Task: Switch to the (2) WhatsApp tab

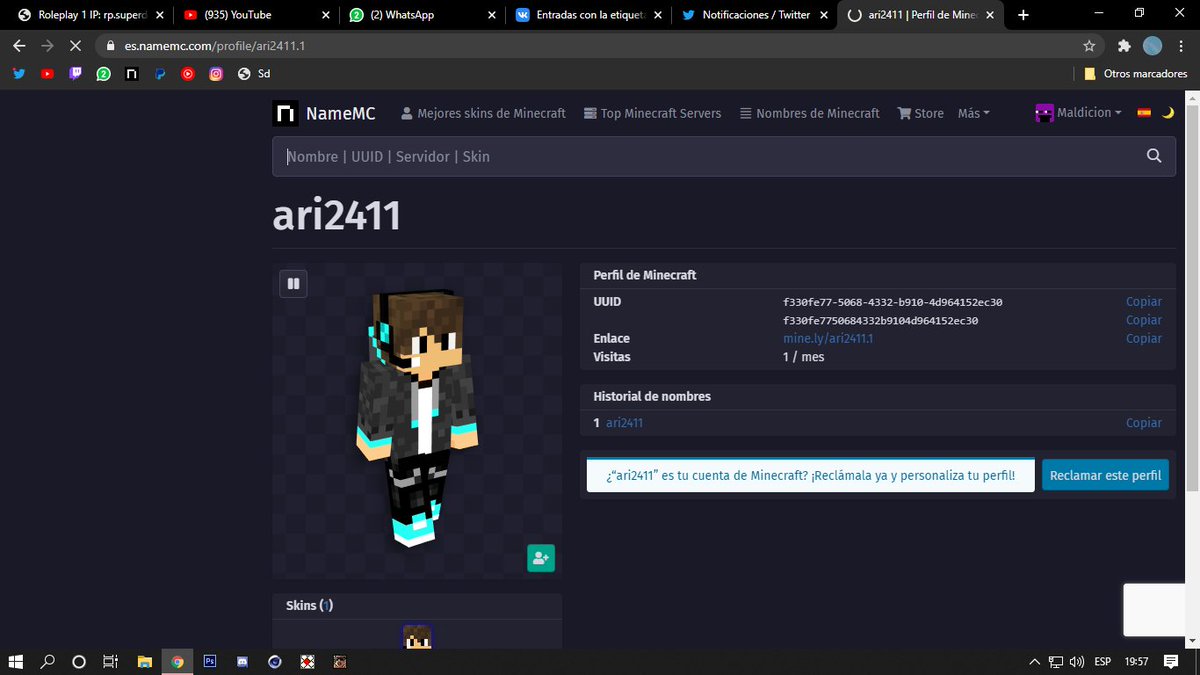Action: (x=420, y=15)
